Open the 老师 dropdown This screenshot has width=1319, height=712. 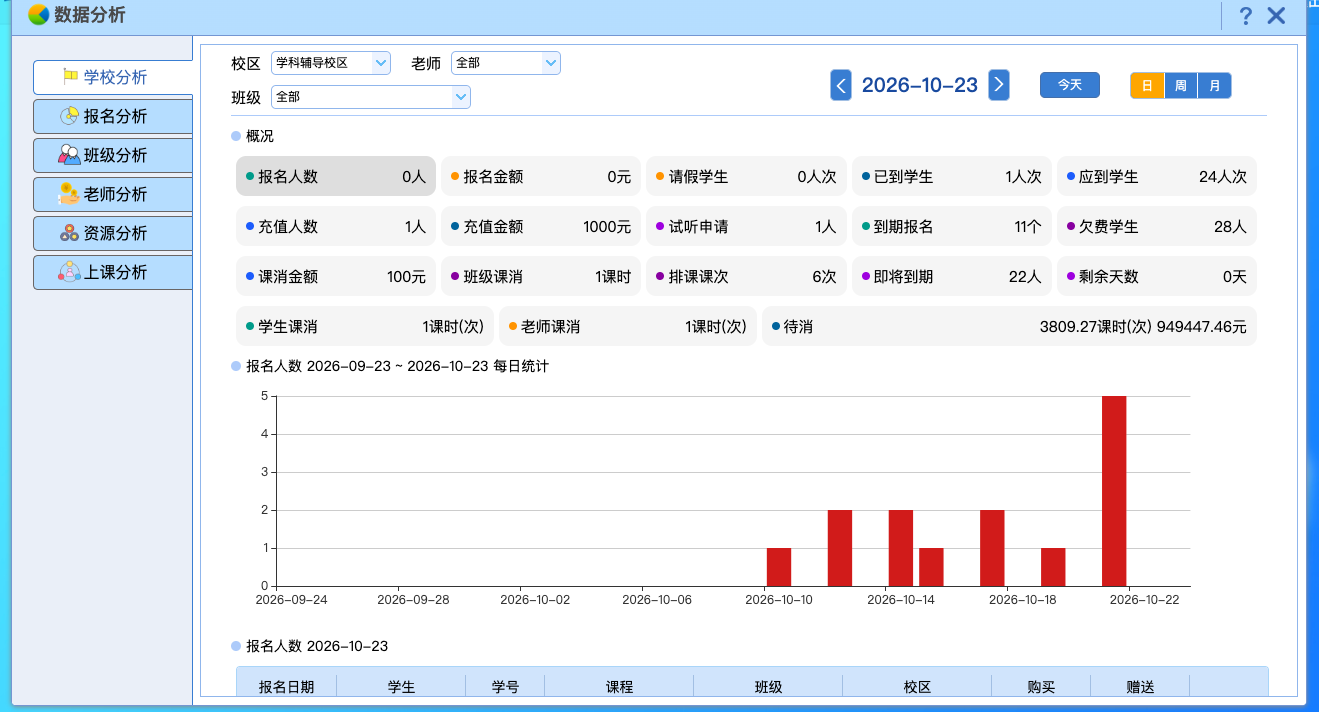click(506, 63)
